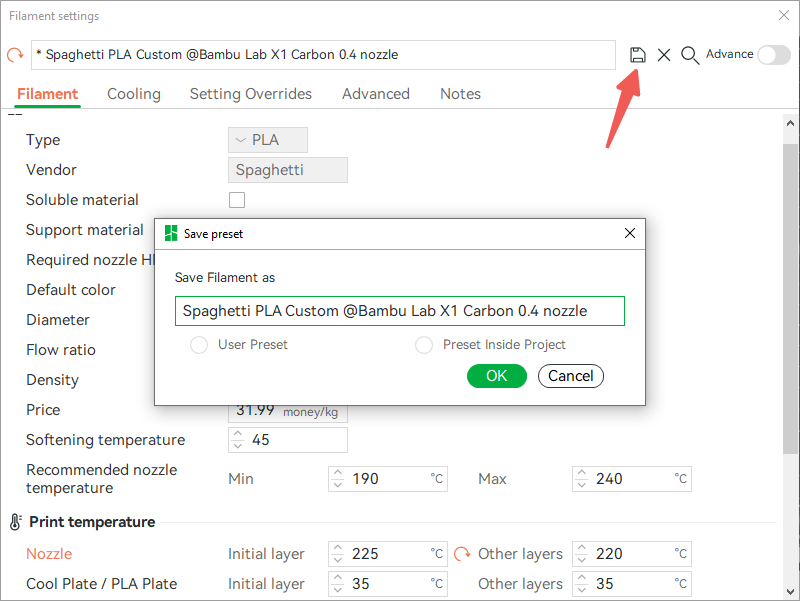Increase recommended nozzle Min temperature
Image resolution: width=800 pixels, height=601 pixels.
pos(338,473)
